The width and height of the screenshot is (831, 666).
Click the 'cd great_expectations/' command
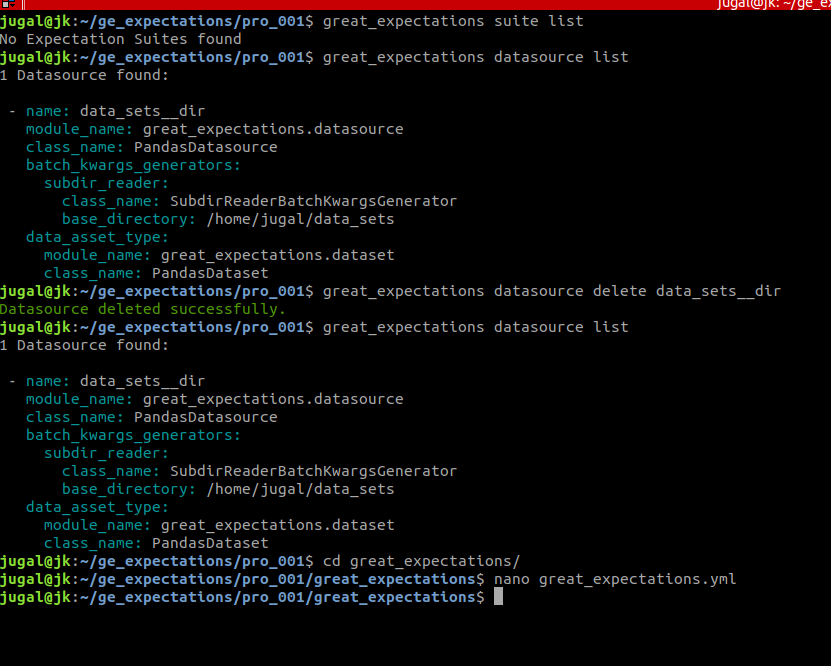421,562
